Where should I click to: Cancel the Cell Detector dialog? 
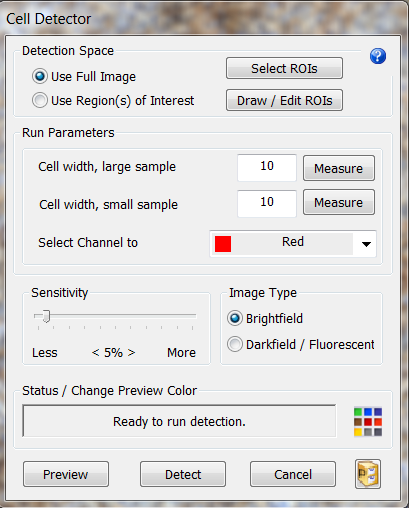point(293,474)
